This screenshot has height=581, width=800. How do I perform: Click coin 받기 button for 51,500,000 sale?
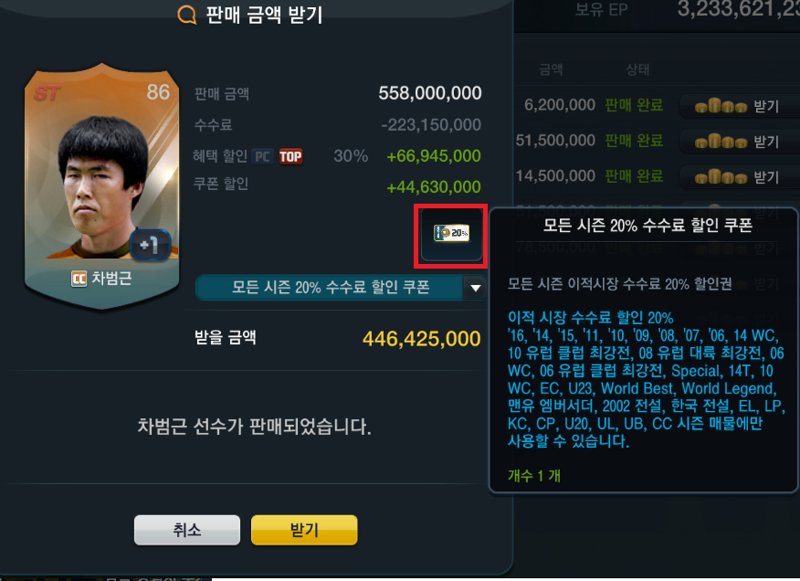click(737, 141)
